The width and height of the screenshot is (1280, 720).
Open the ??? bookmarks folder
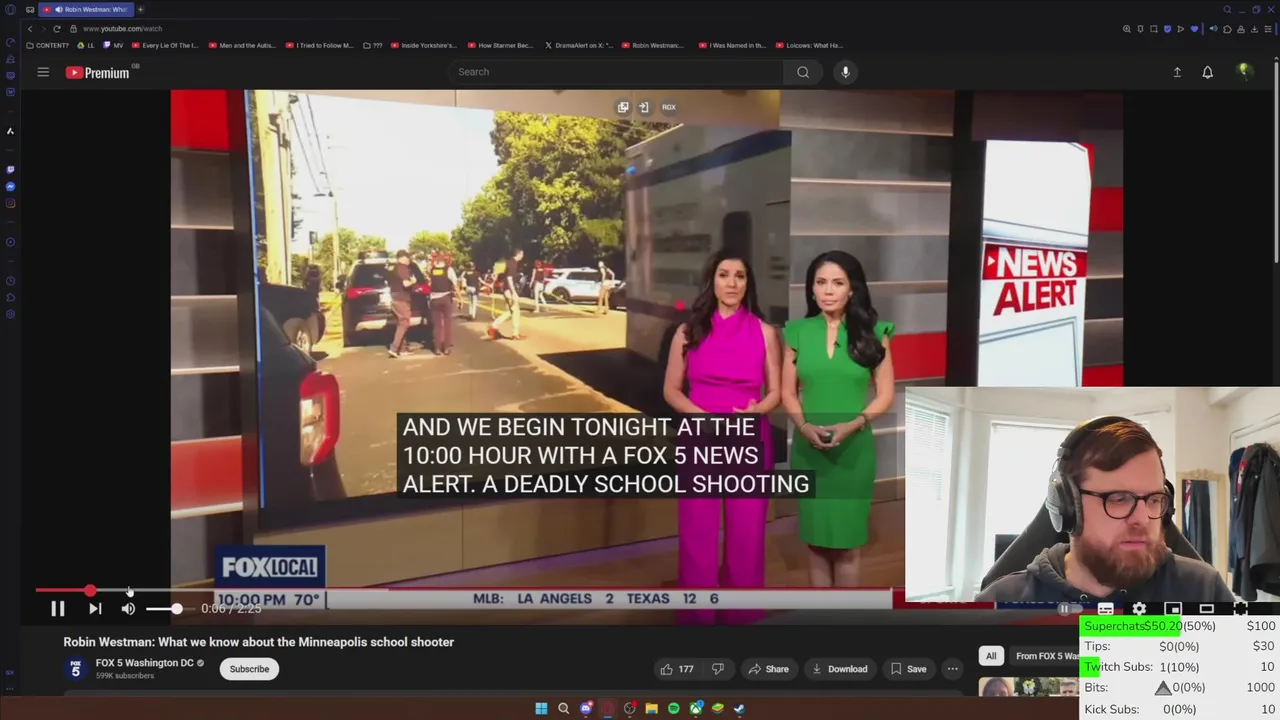[373, 45]
